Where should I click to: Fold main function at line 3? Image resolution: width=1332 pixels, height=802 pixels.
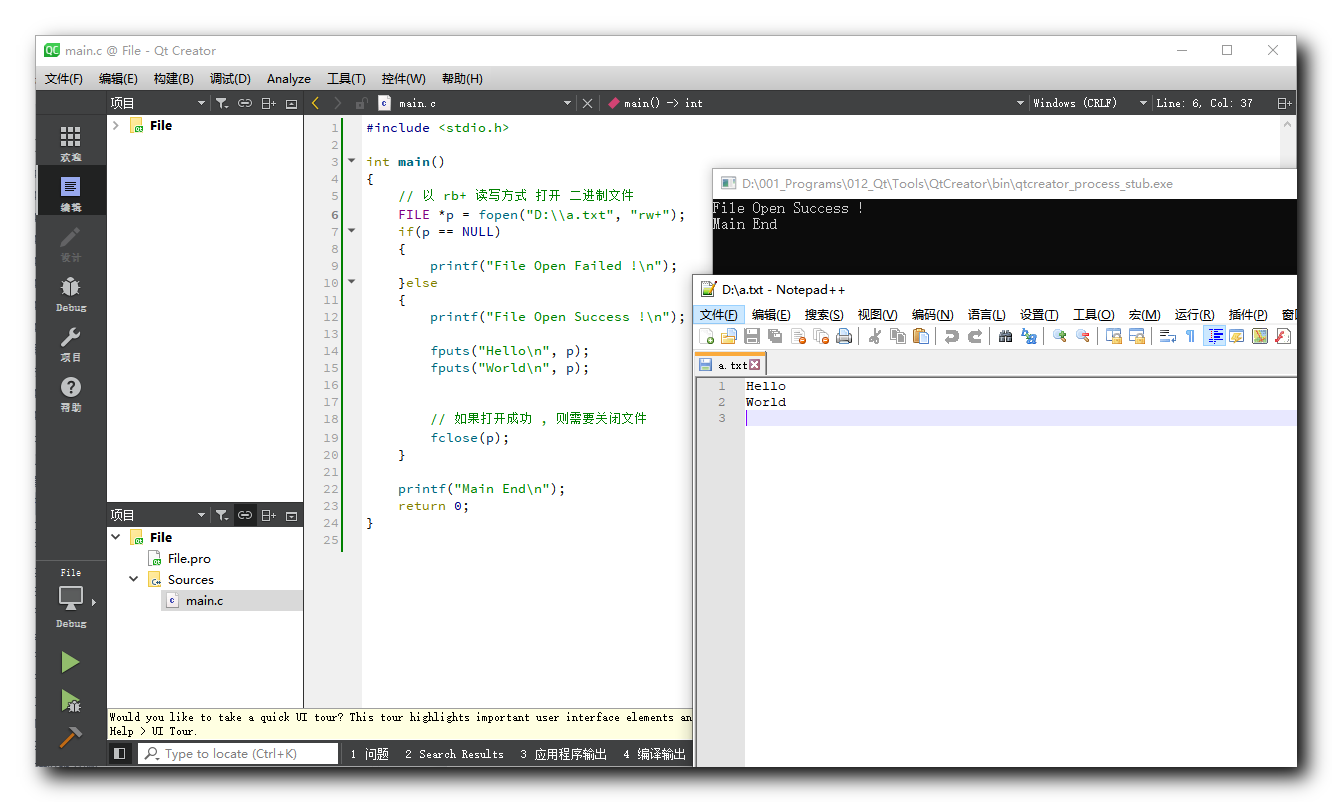coord(351,161)
